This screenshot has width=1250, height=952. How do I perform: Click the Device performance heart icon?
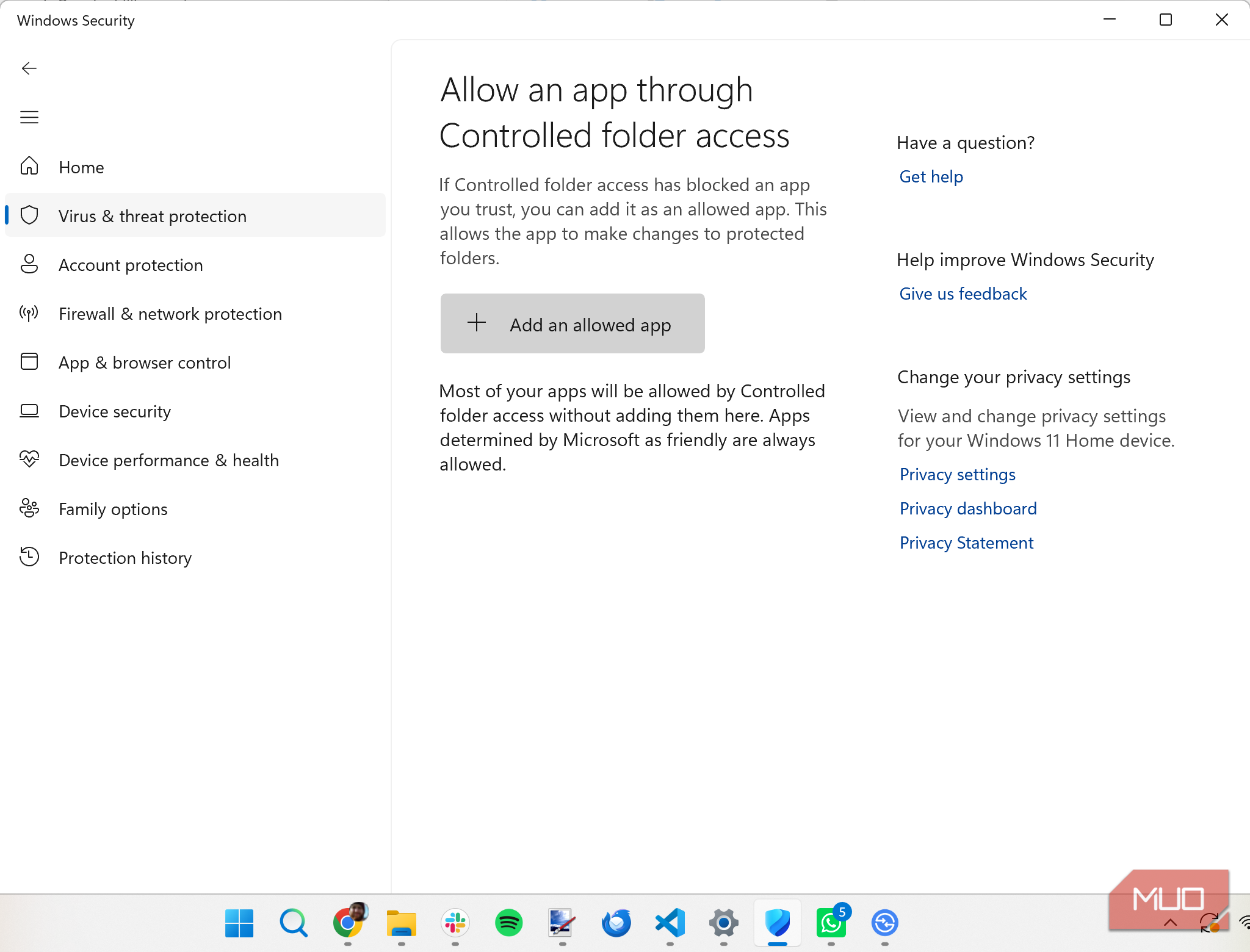pos(29,459)
